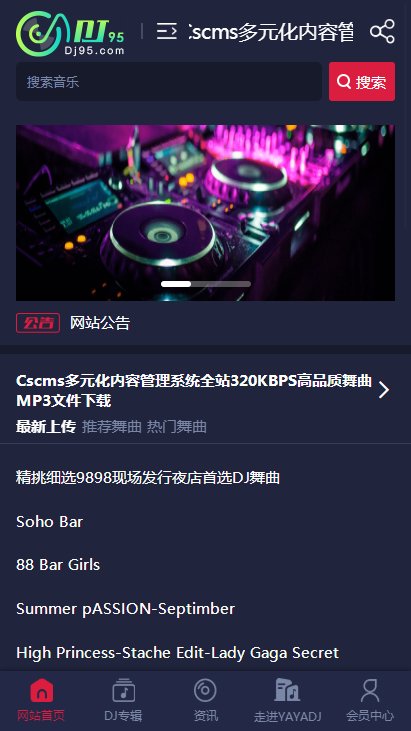
Task: Click the red 公告 badge
Action: (x=38, y=323)
